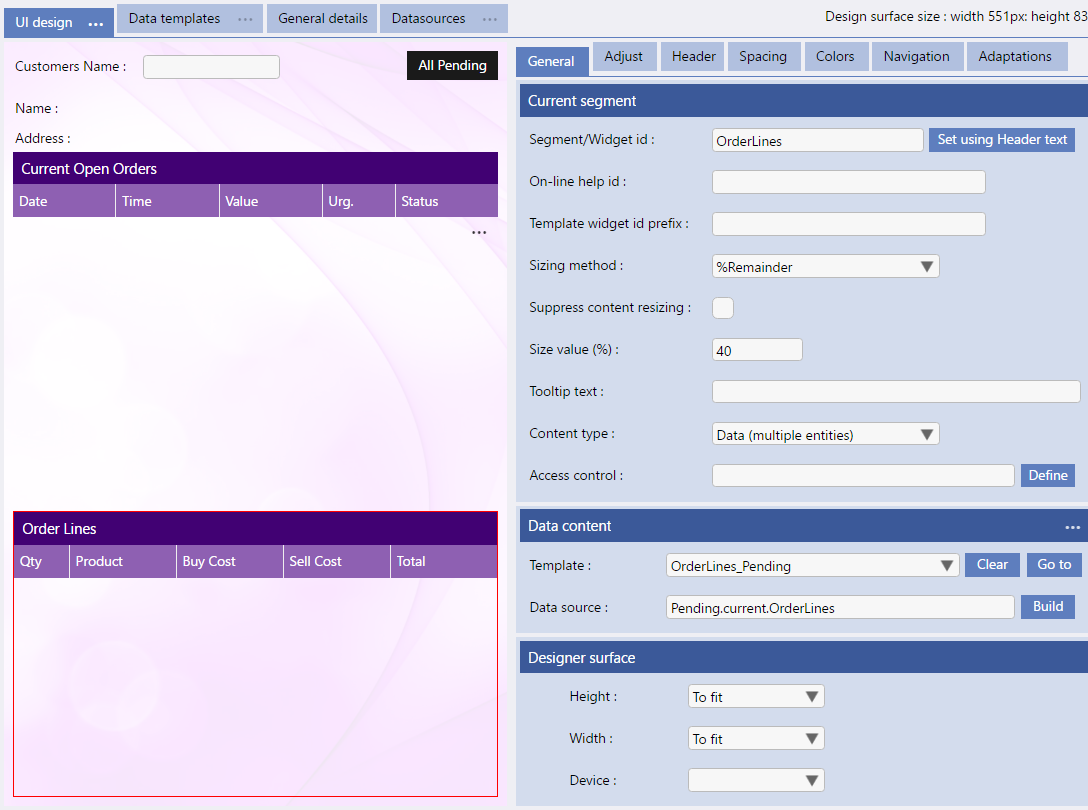Open the Designer surface Height dropdown
Viewport: 1088px width, 810px height.
tap(756, 697)
